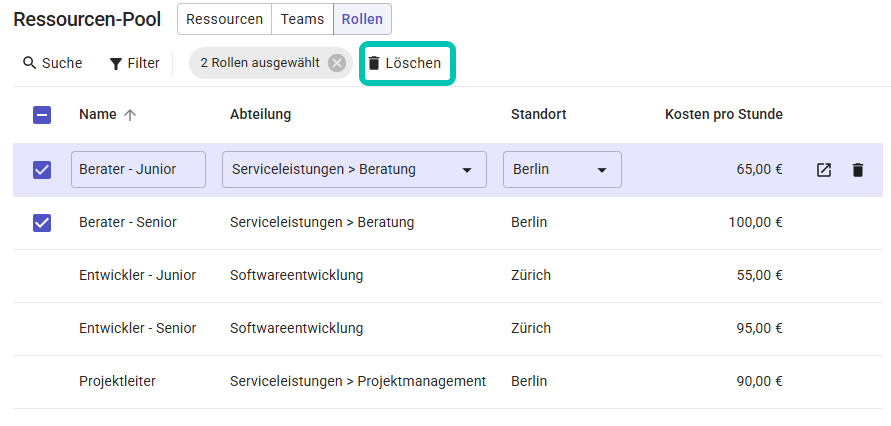
Task: Open Berater - Junior in new view icon
Action: click(x=824, y=170)
